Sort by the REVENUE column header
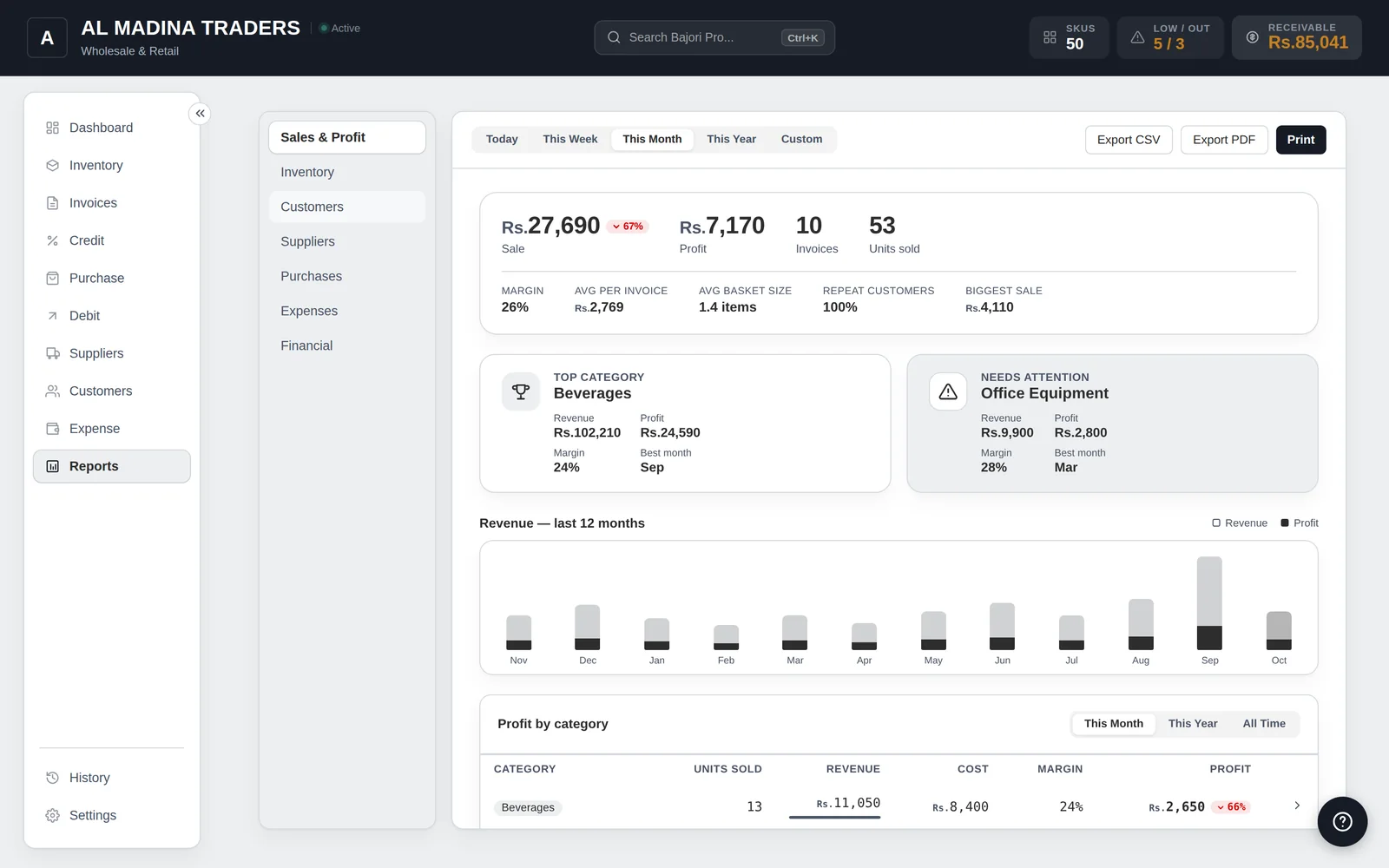The width and height of the screenshot is (1389, 868). pyautogui.click(x=852, y=769)
